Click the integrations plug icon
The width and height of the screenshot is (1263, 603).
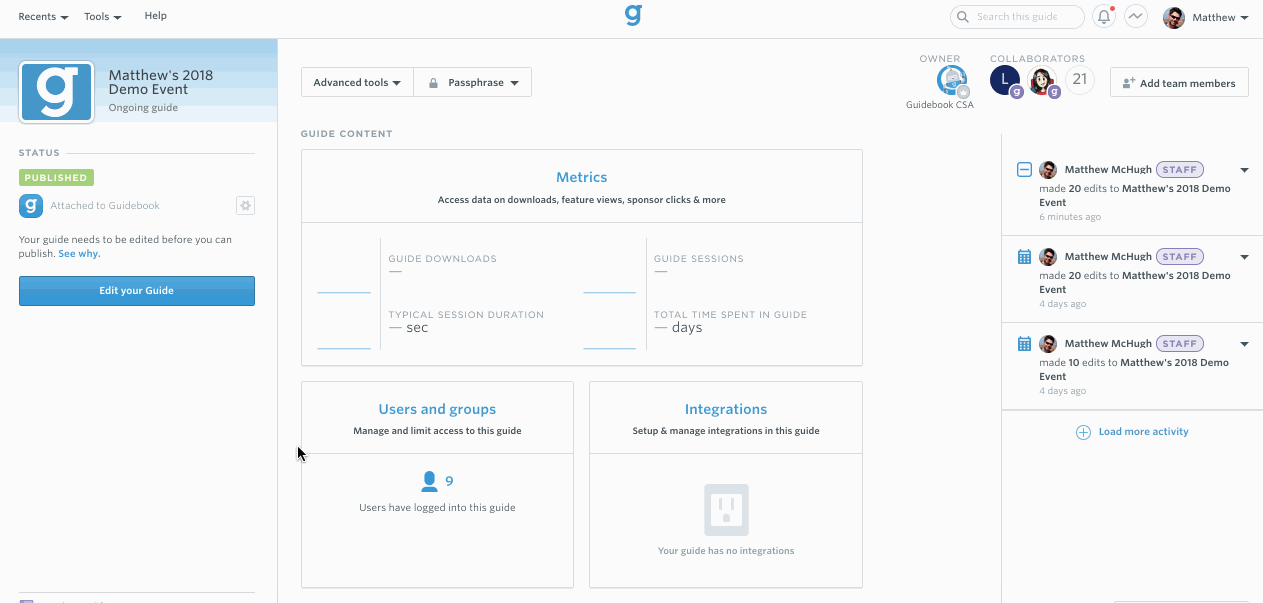pos(726,510)
